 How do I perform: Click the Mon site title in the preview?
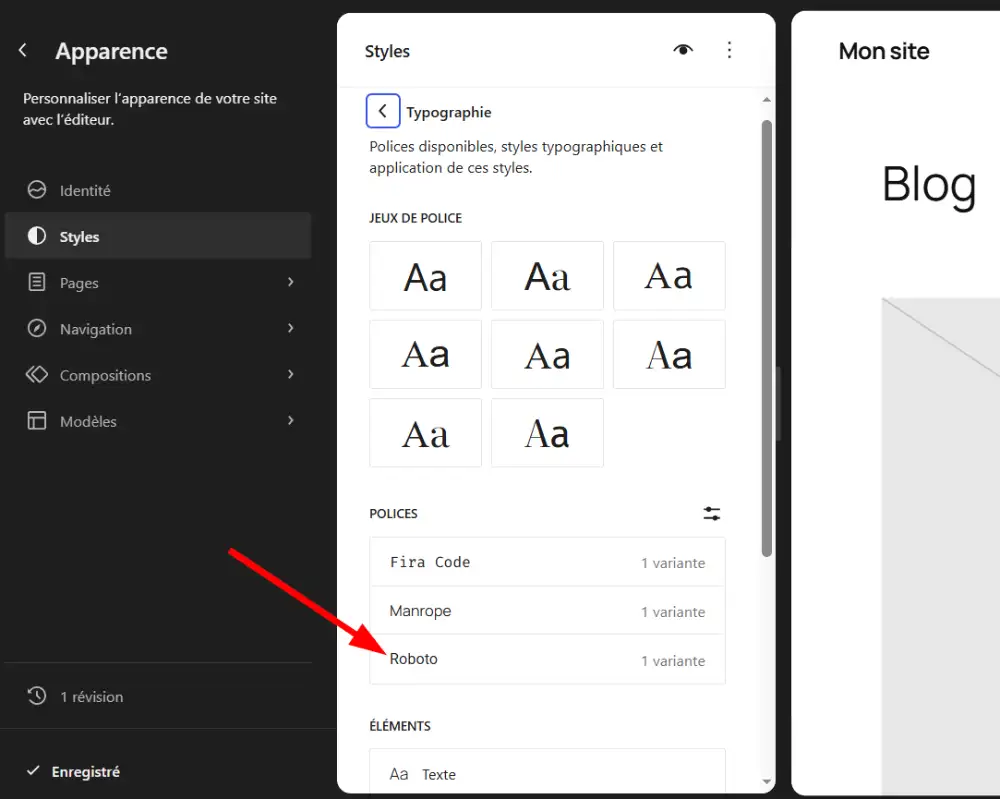click(884, 51)
